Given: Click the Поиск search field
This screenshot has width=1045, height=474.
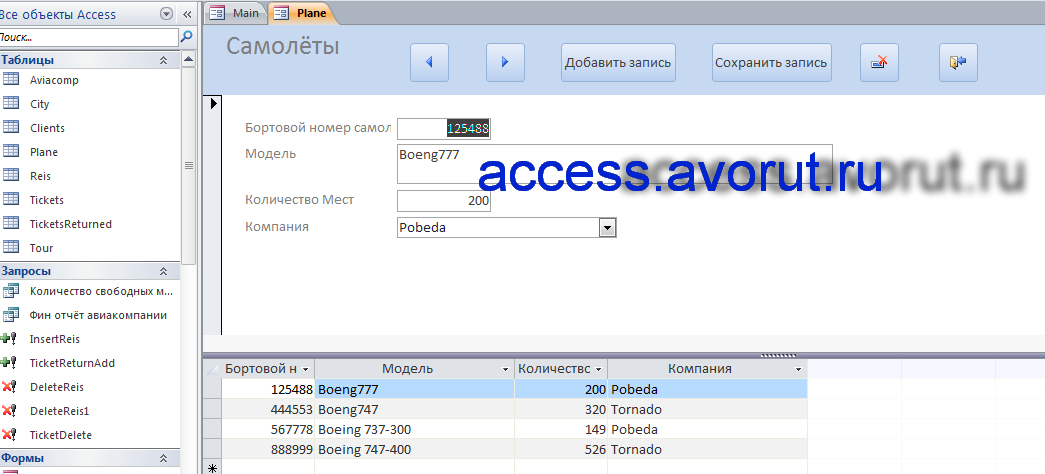Looking at the screenshot, I should pyautogui.click(x=89, y=37).
